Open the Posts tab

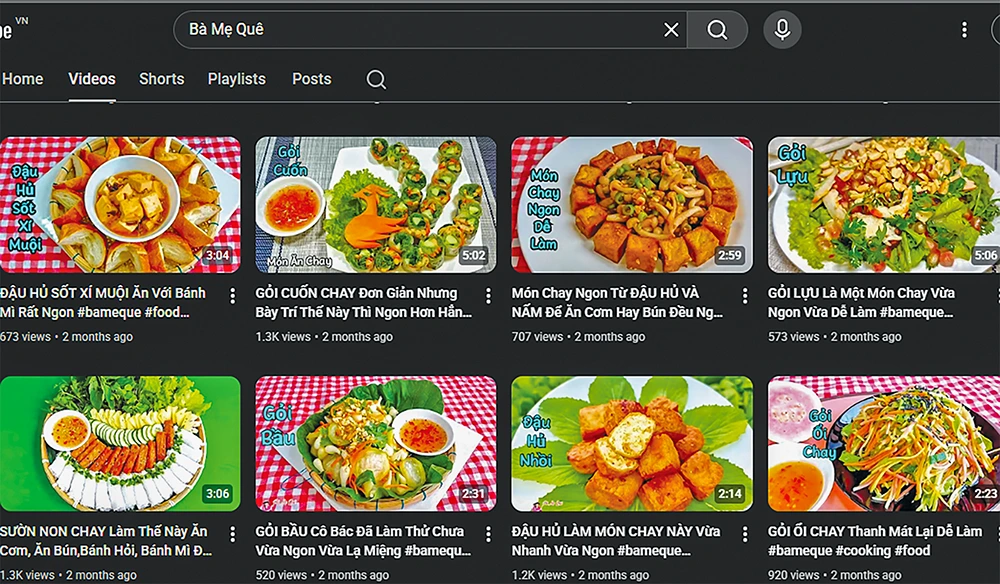pos(311,79)
